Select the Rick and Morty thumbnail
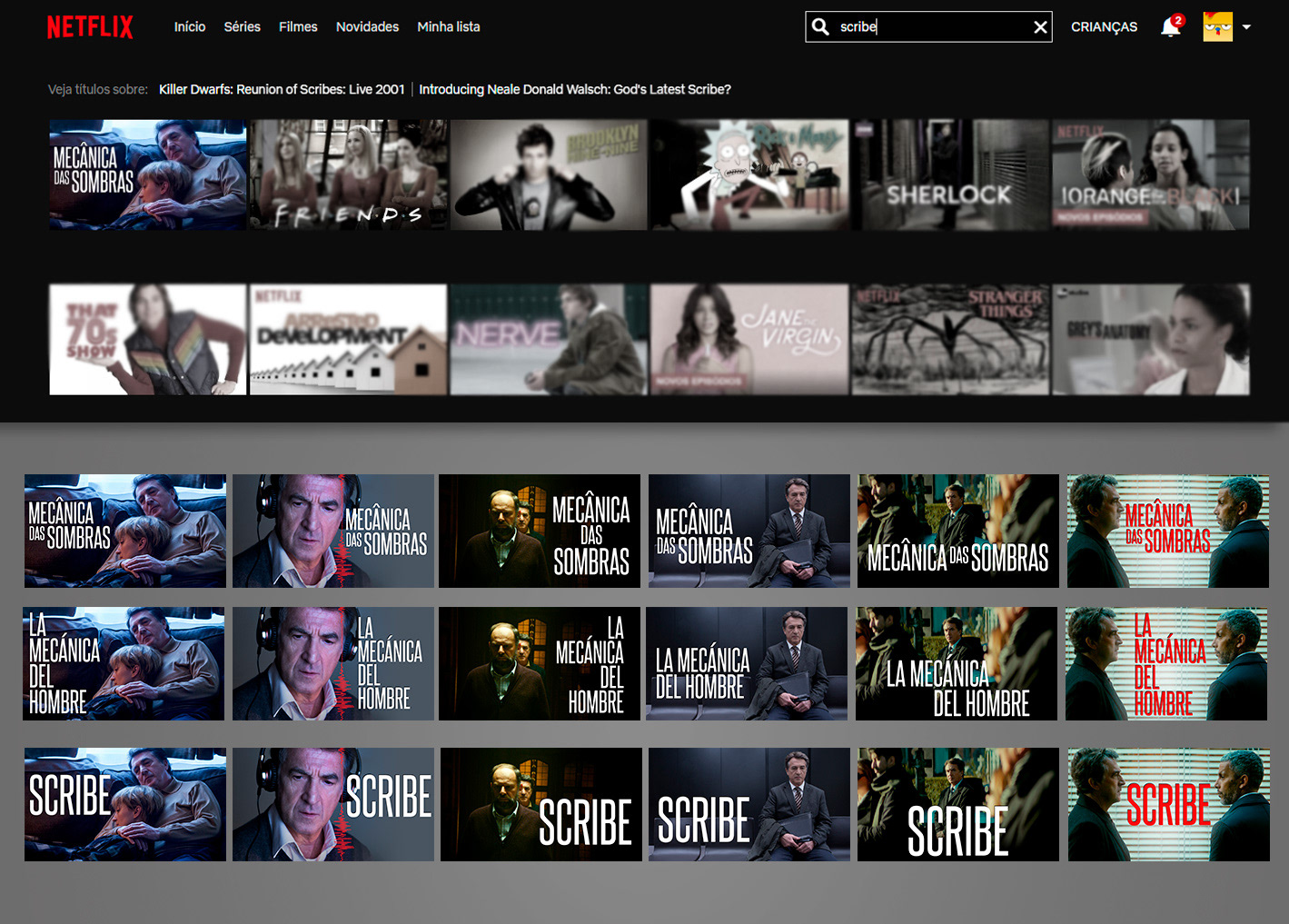 (x=749, y=174)
